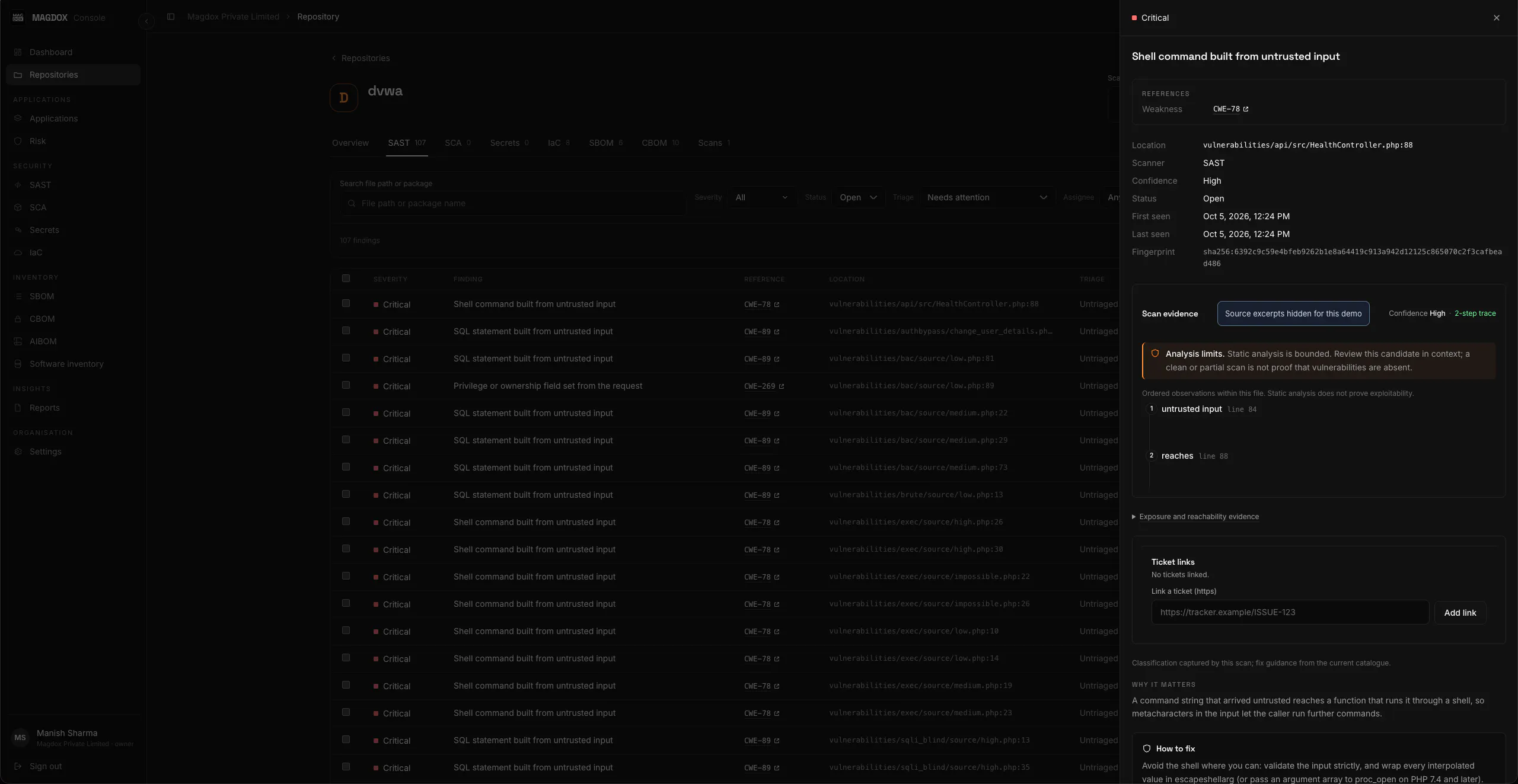The height and width of the screenshot is (784, 1518).
Task: Open the Status Open dropdown
Action: pos(858,197)
